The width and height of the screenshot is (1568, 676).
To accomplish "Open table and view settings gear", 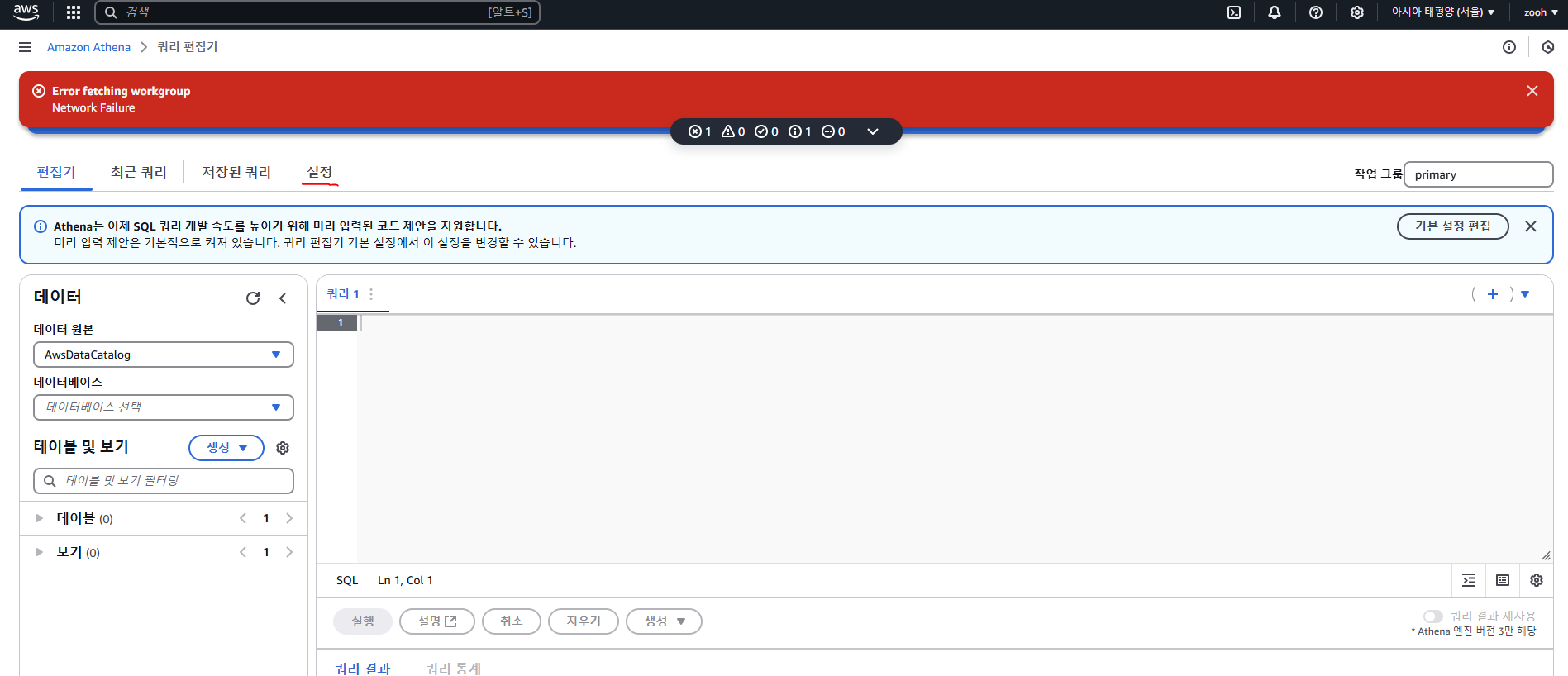I will (x=283, y=448).
